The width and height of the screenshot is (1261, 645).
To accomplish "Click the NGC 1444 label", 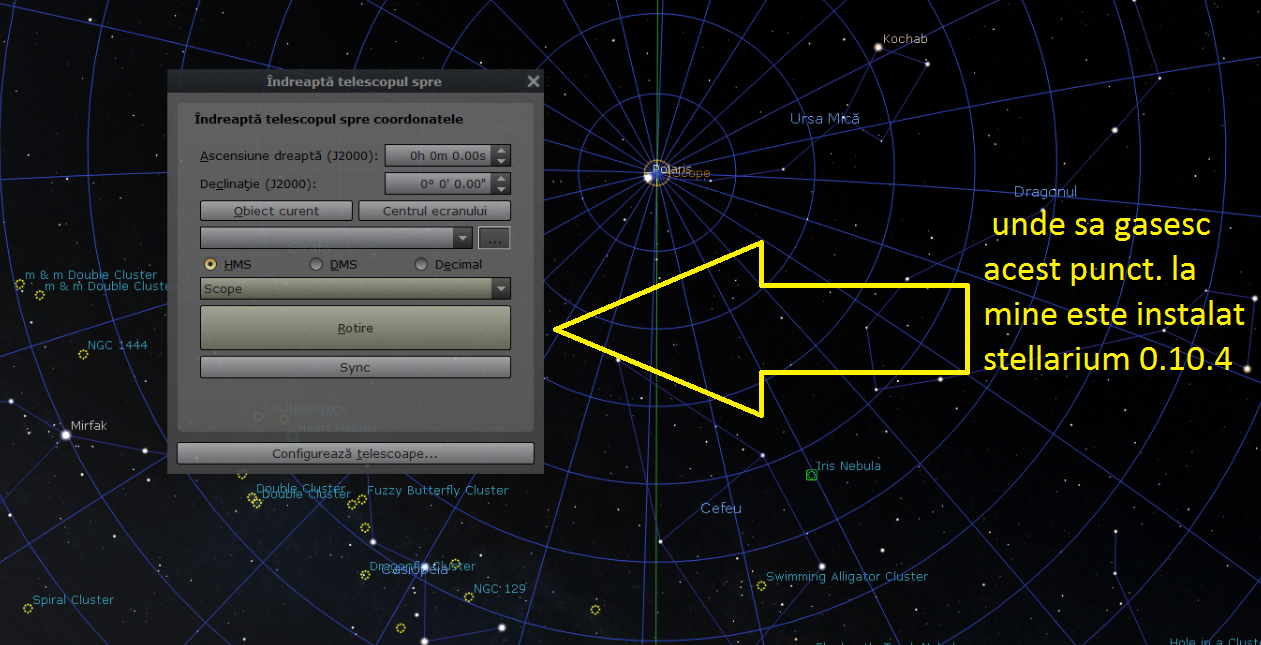I will pyautogui.click(x=117, y=345).
